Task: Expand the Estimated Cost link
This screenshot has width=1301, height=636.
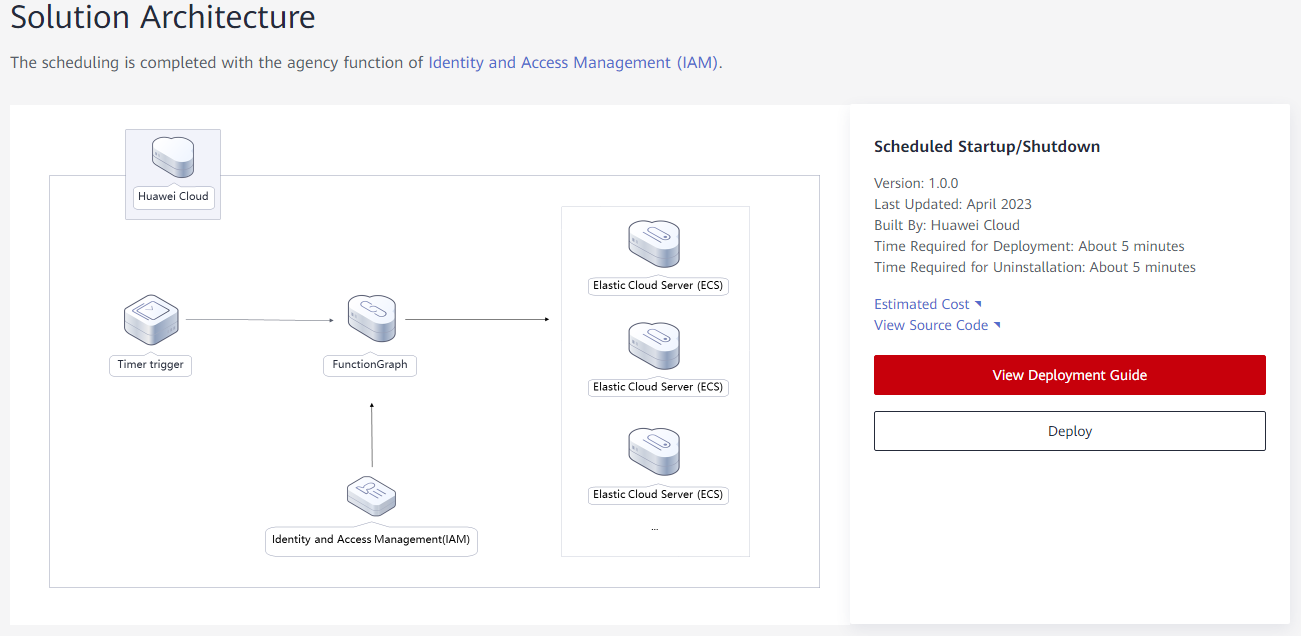Action: coord(921,304)
